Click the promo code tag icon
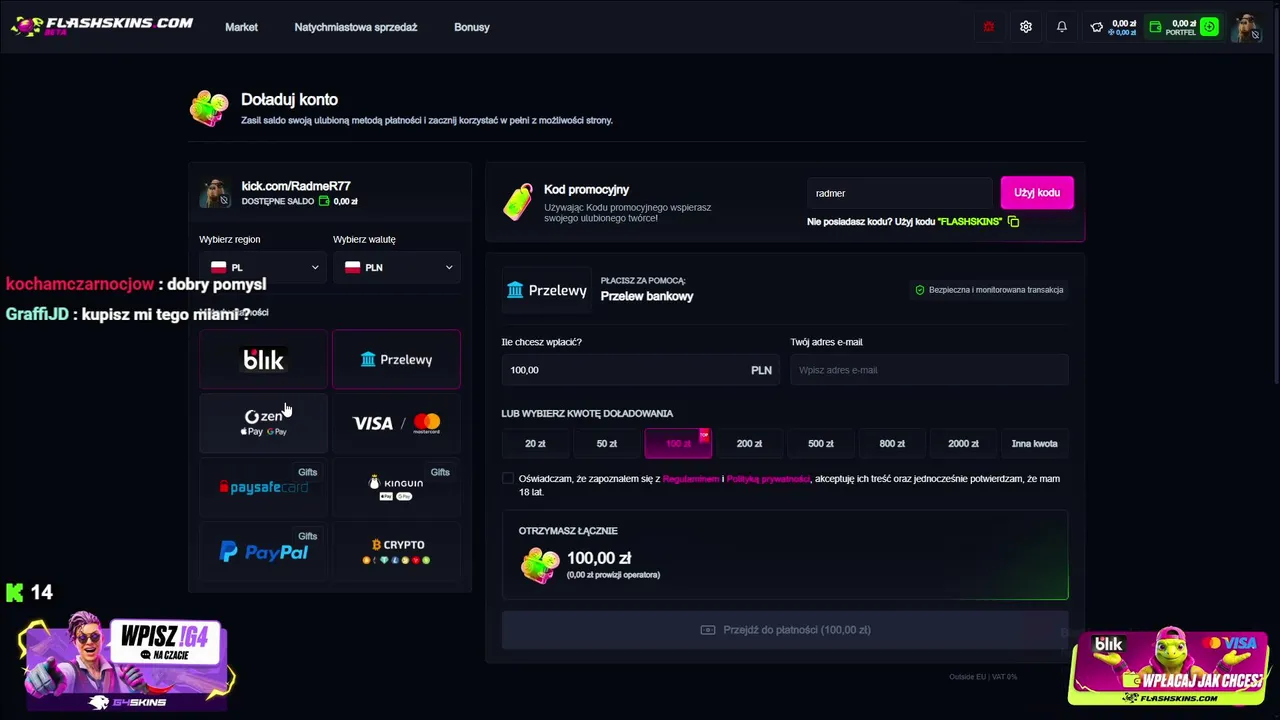This screenshot has height=720, width=1280. point(518,202)
